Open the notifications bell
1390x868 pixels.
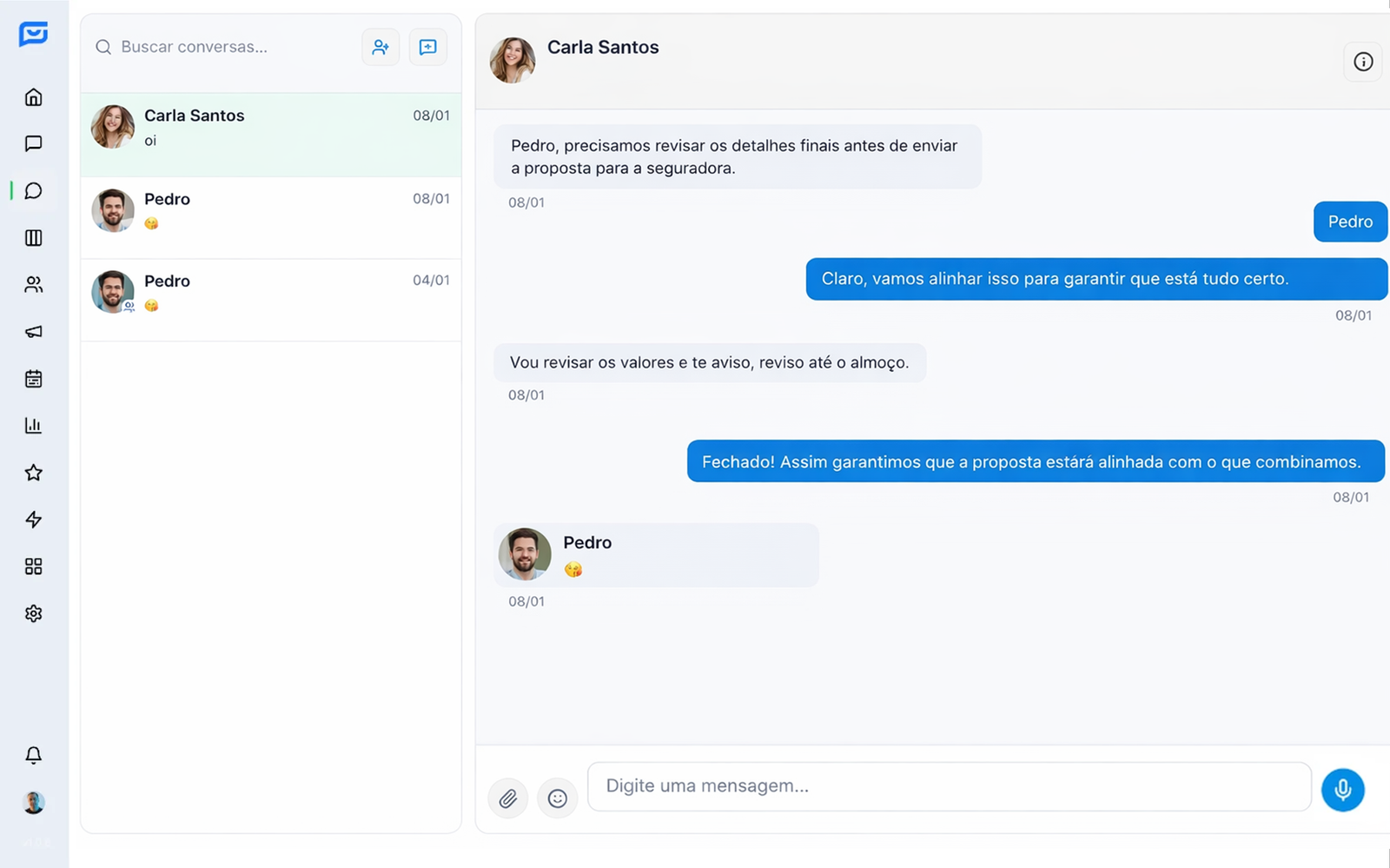tap(33, 756)
